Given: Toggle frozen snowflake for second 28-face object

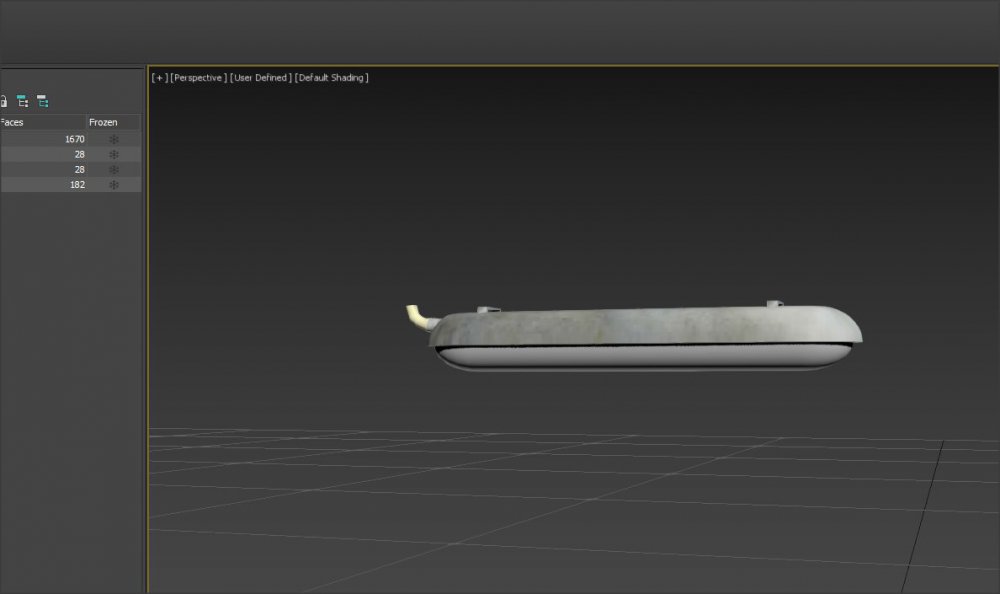Looking at the screenshot, I should tap(113, 170).
